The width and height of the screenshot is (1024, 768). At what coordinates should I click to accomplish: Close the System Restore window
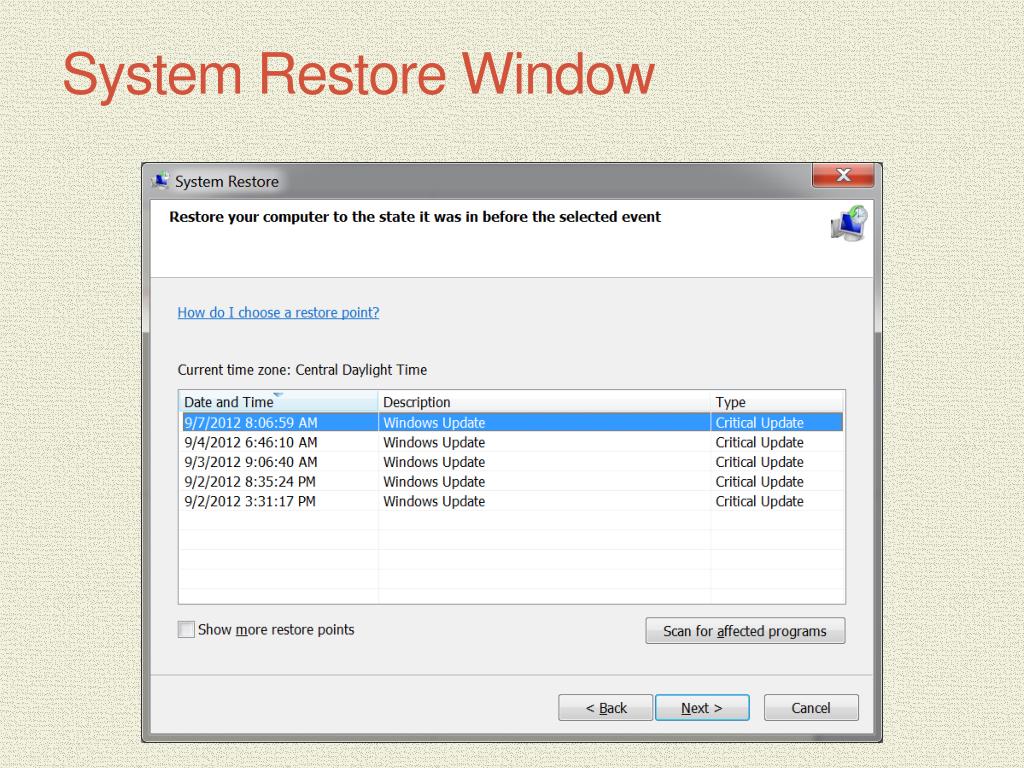(x=843, y=175)
